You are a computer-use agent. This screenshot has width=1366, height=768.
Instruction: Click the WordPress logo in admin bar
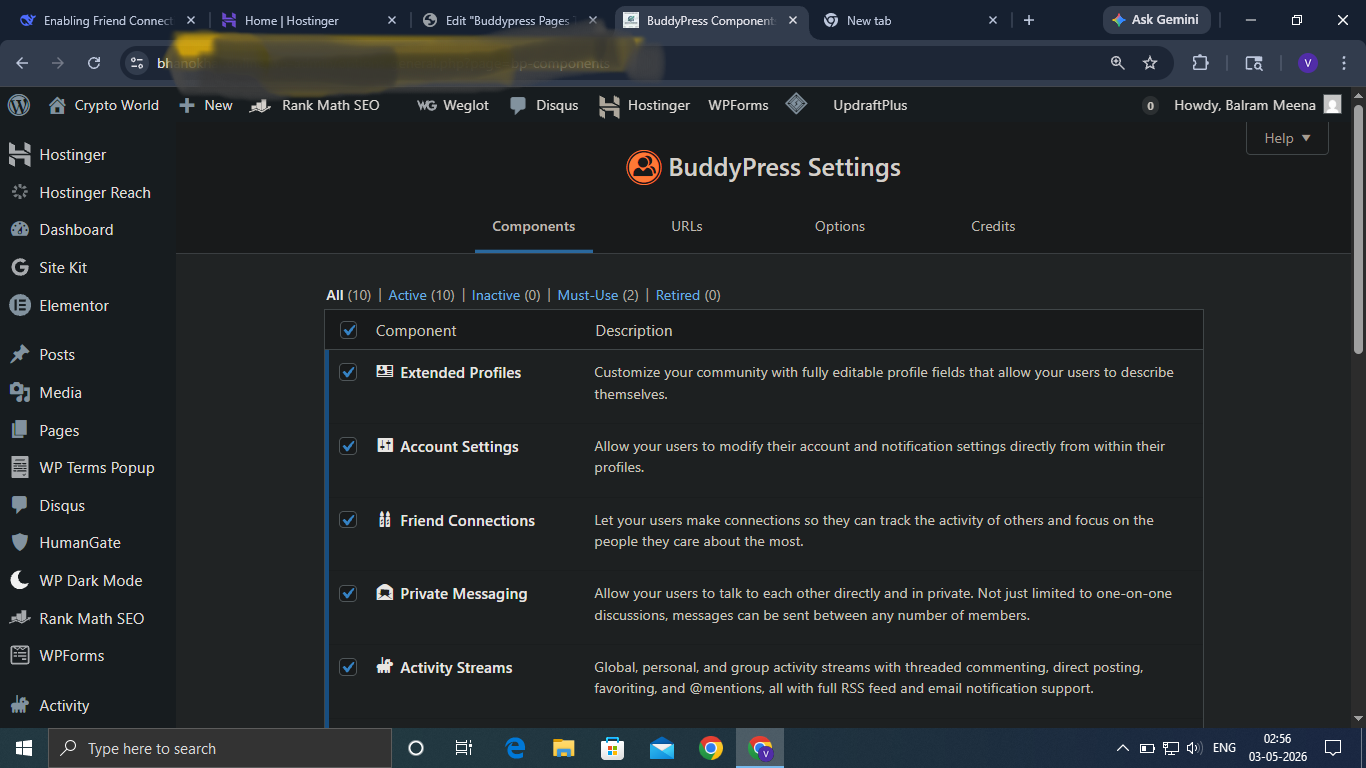point(19,105)
